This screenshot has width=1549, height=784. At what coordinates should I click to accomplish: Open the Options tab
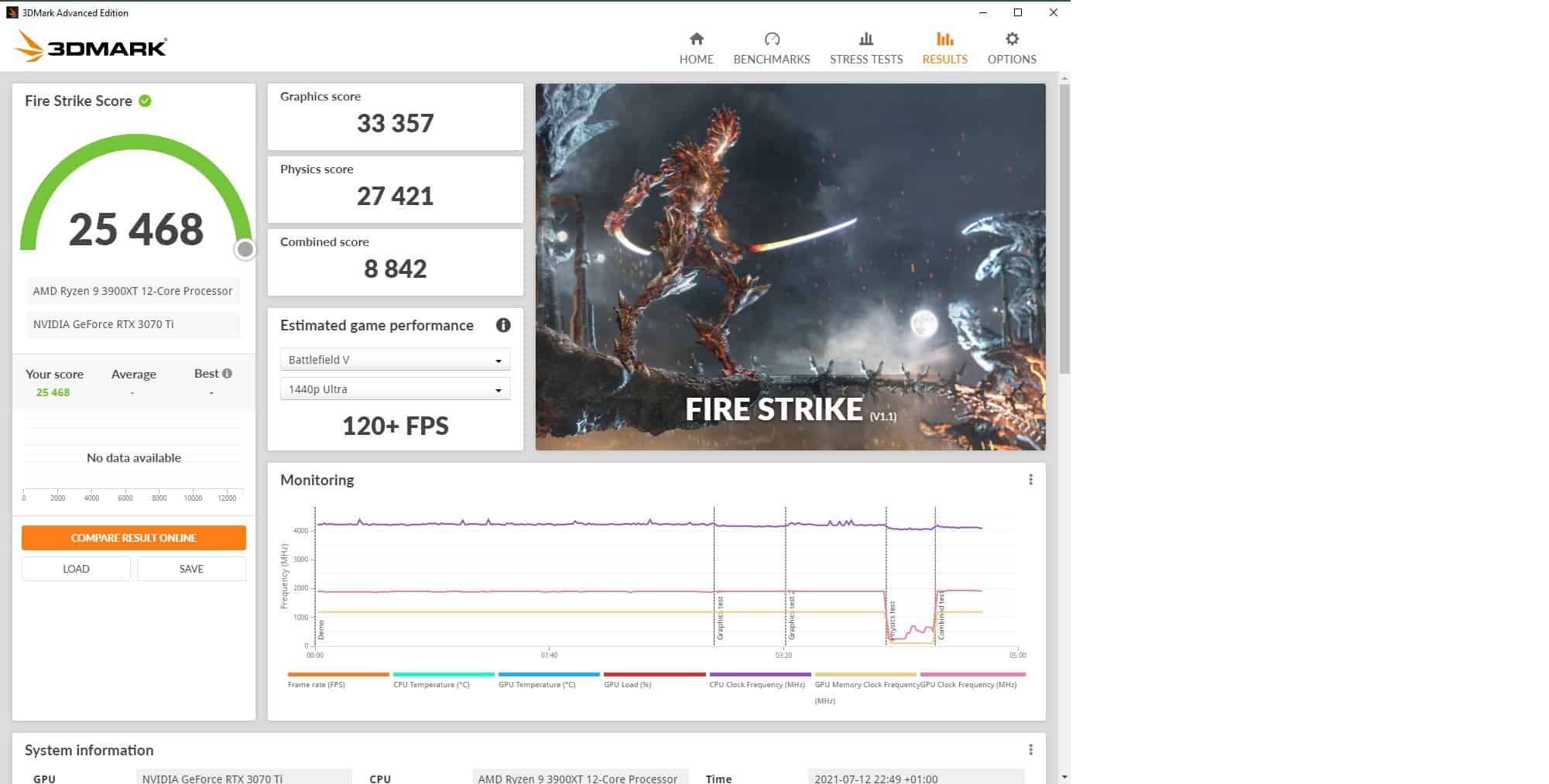tap(1012, 48)
